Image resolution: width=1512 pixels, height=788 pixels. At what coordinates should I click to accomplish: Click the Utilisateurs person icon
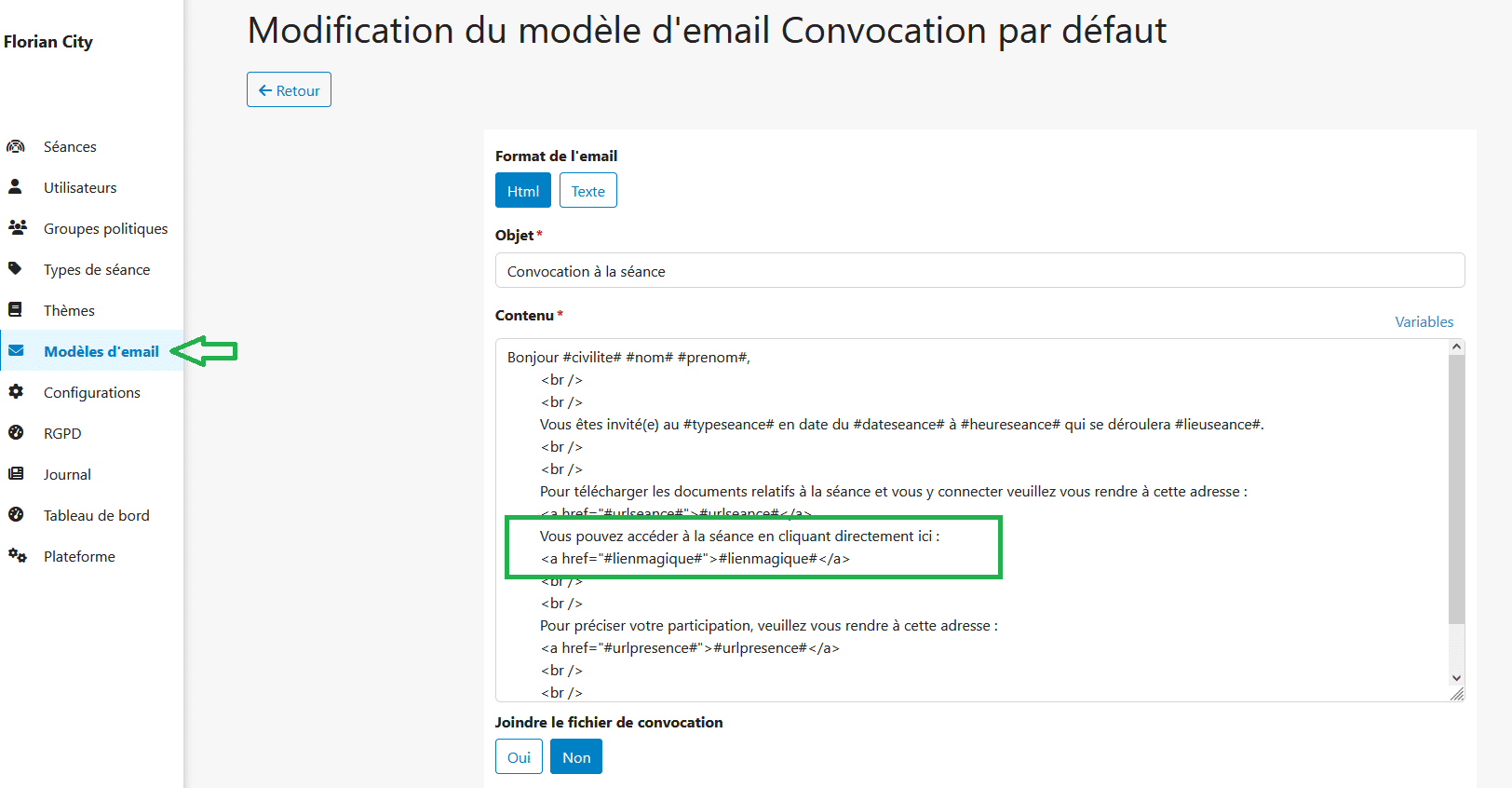pyautogui.click(x=15, y=186)
